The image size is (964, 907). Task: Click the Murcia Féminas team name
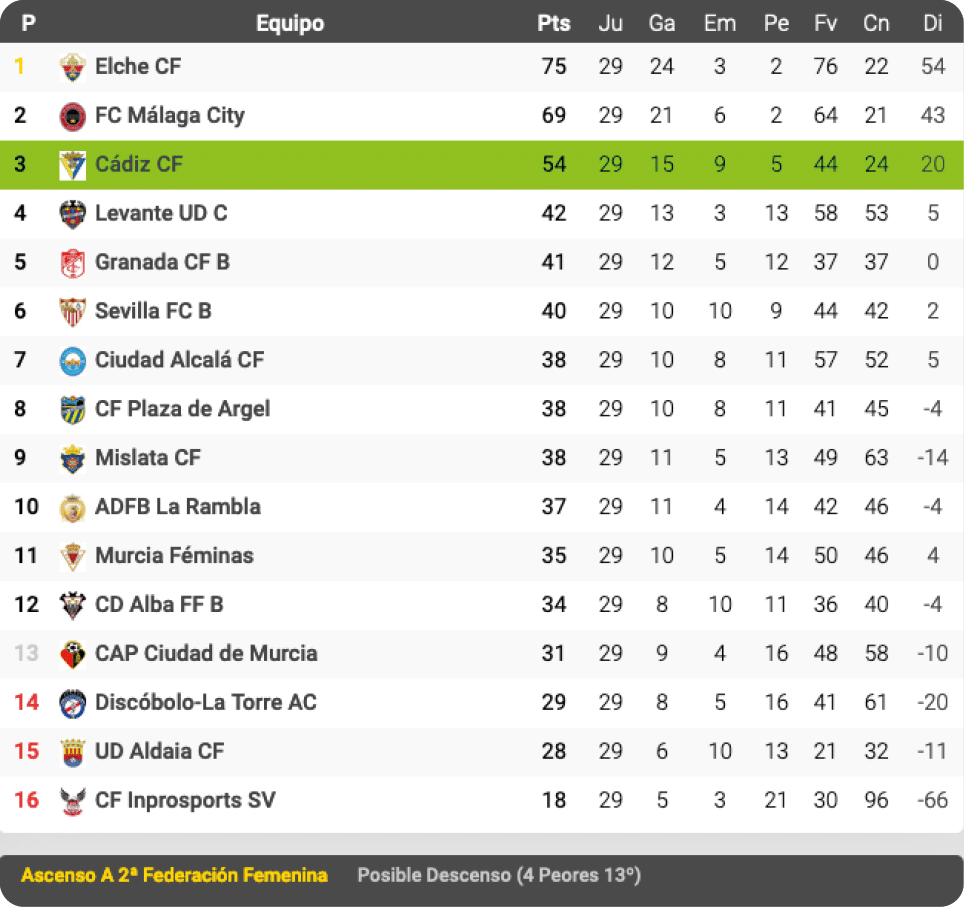coord(174,556)
